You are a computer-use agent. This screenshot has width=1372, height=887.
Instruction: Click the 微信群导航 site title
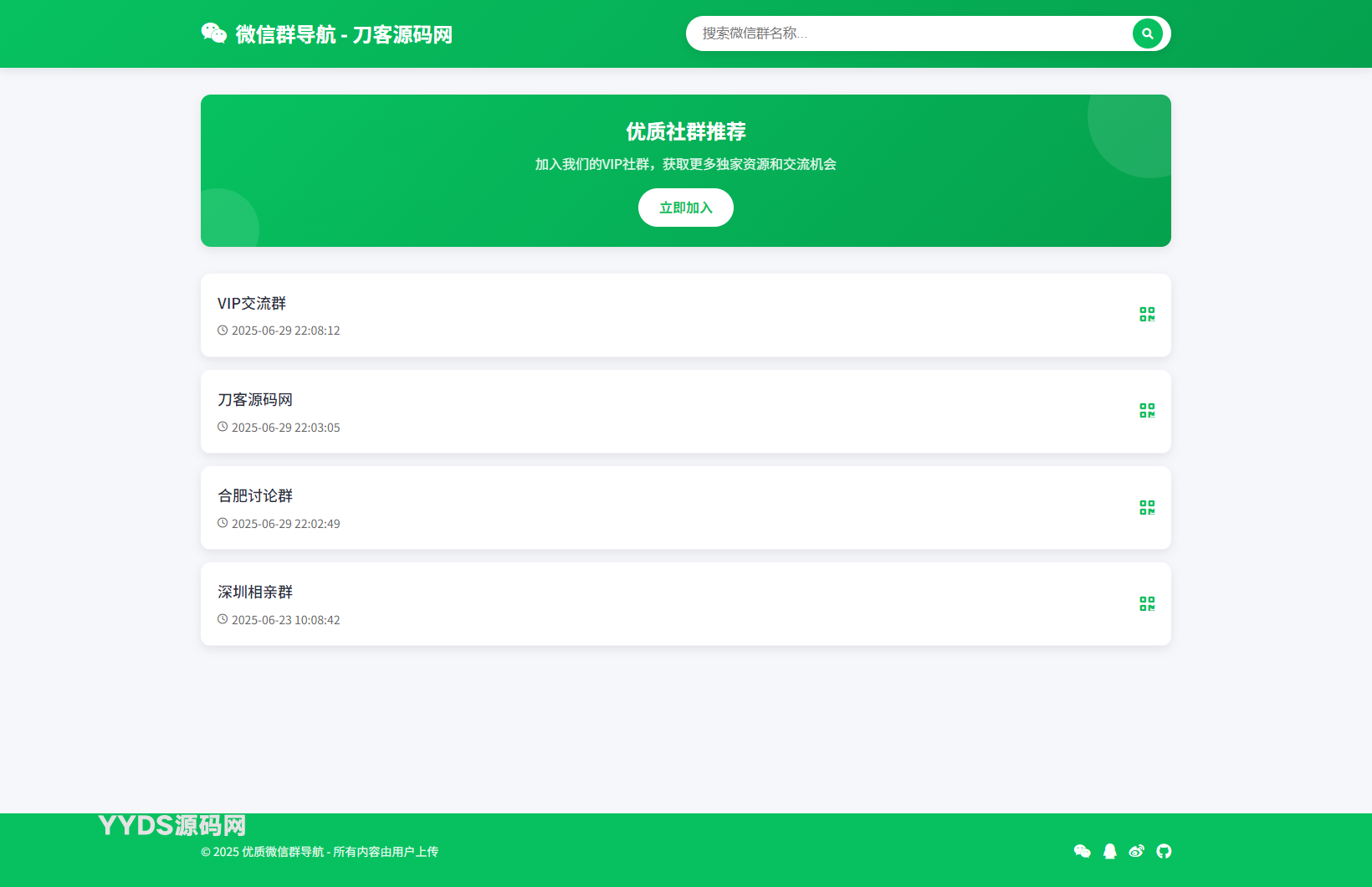342,34
